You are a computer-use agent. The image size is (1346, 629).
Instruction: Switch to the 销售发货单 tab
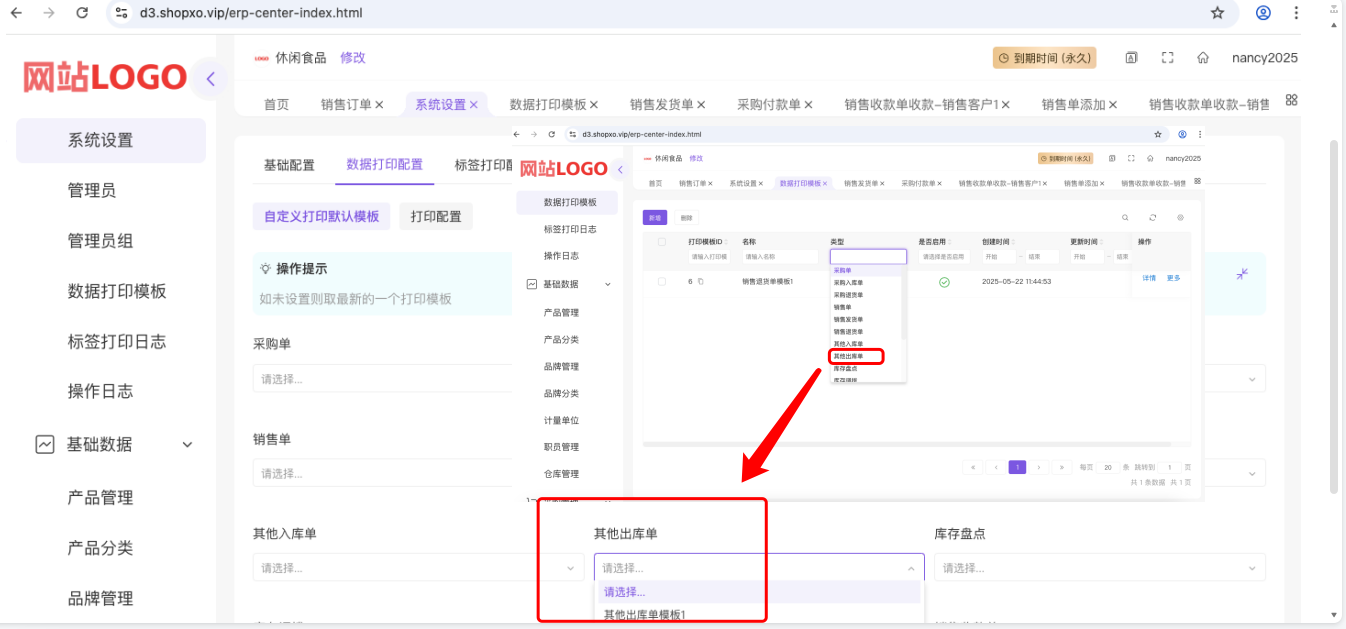click(x=662, y=105)
